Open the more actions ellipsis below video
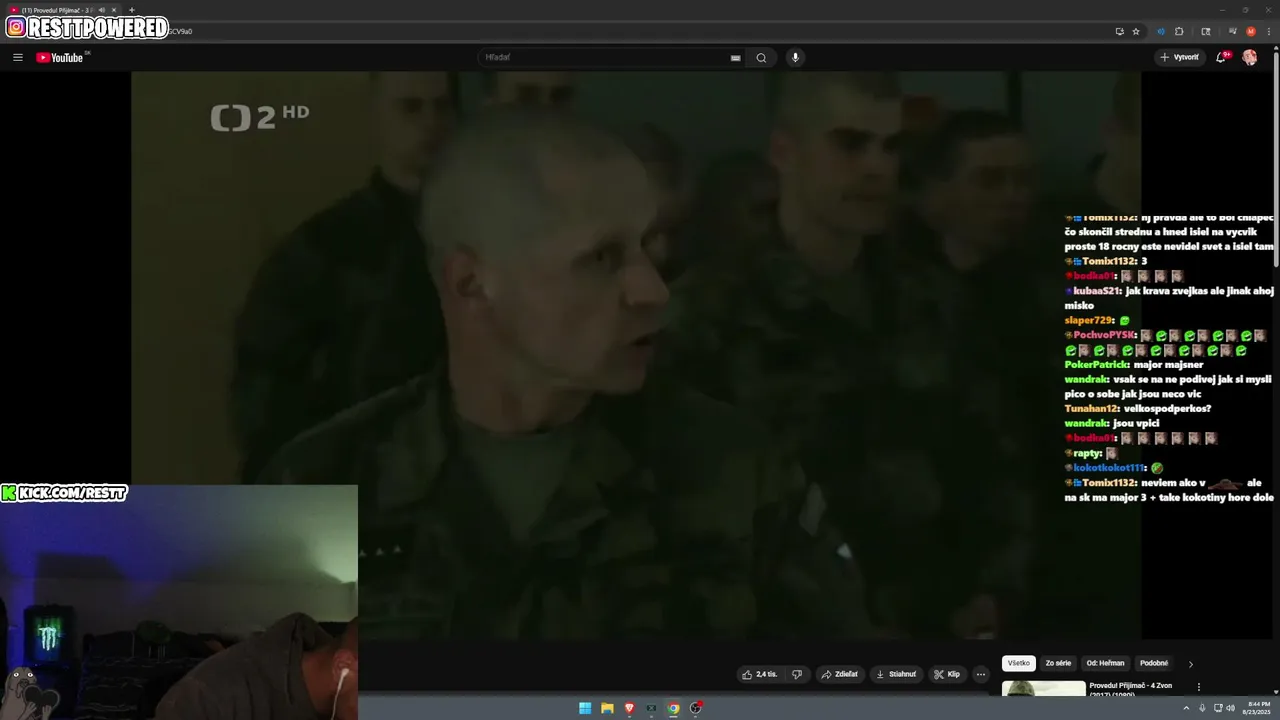Image resolution: width=1280 pixels, height=720 pixels. pos(981,674)
